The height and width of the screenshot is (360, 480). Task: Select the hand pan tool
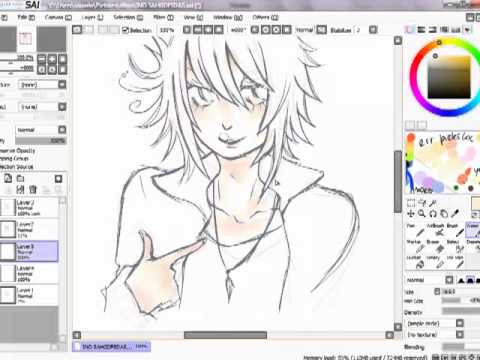click(x=444, y=214)
